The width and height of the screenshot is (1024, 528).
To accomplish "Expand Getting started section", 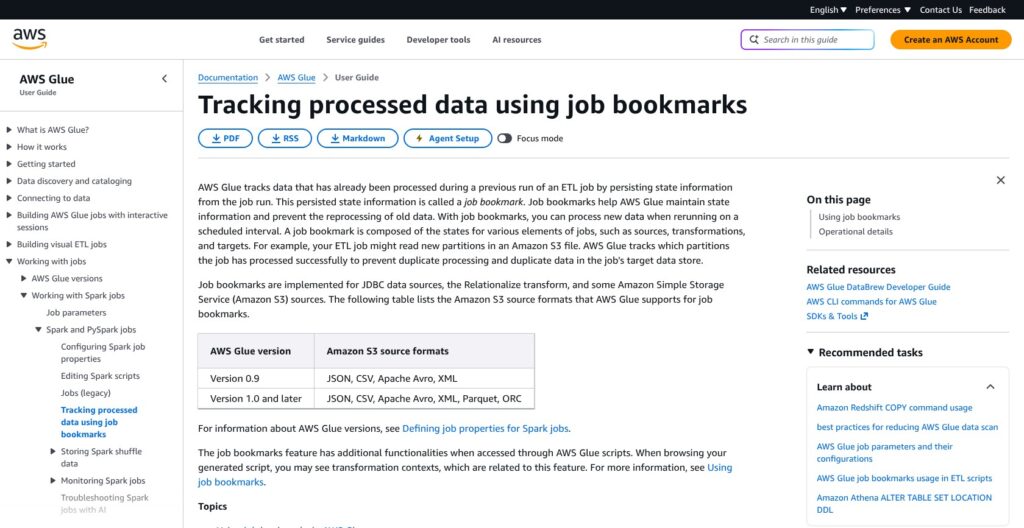I will coord(9,164).
